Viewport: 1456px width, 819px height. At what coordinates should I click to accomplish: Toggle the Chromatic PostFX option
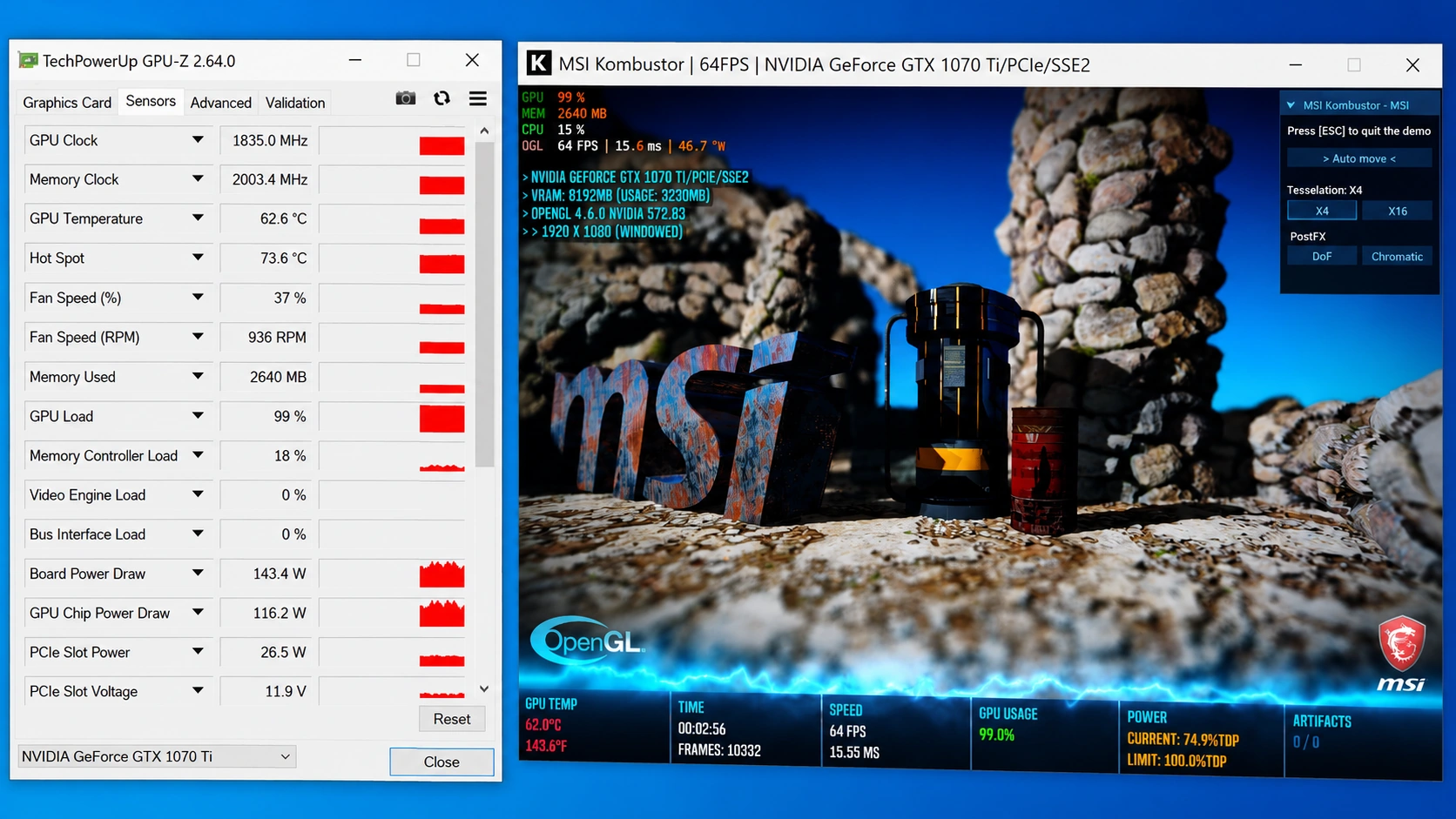click(1398, 256)
